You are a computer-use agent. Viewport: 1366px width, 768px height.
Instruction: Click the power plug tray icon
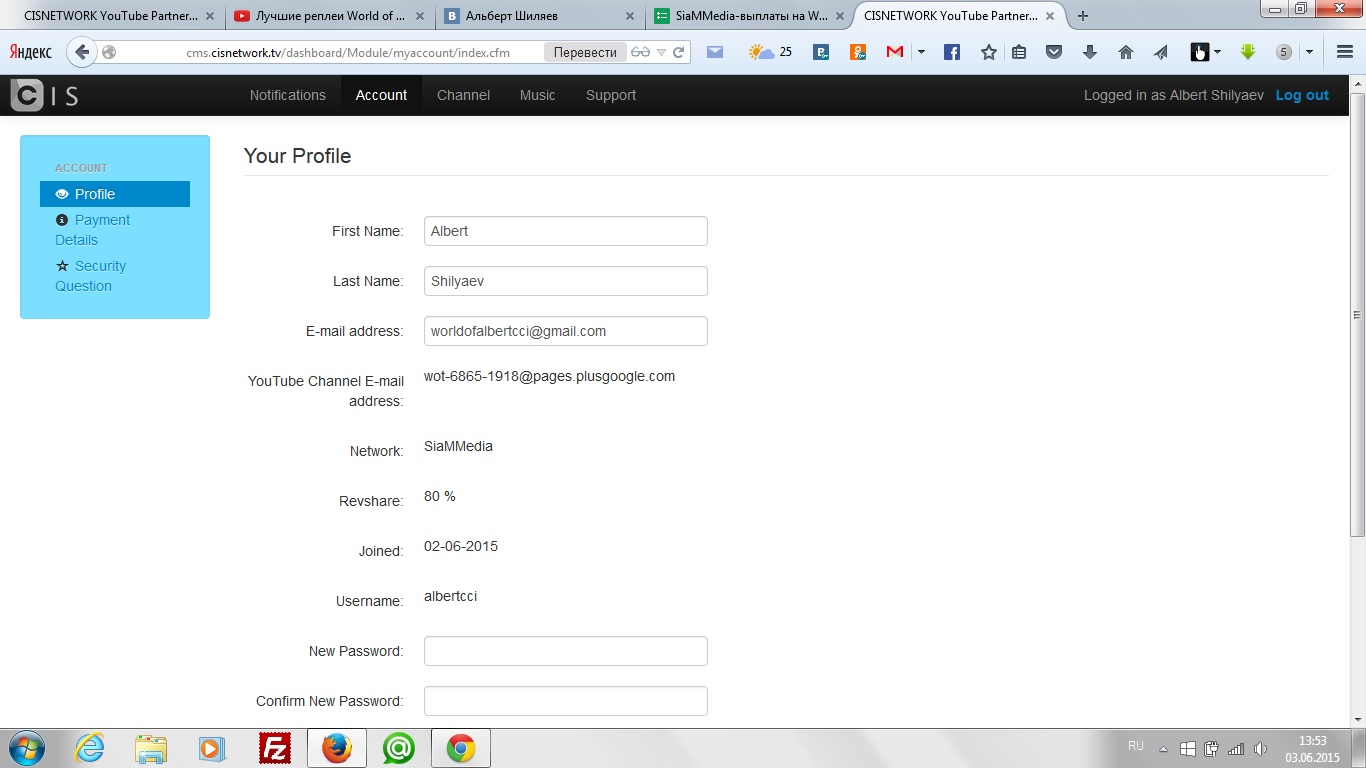[x=1212, y=748]
